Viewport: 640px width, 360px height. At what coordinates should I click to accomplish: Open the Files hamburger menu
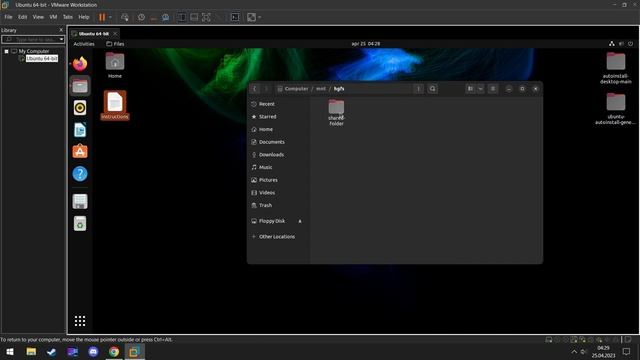point(493,89)
